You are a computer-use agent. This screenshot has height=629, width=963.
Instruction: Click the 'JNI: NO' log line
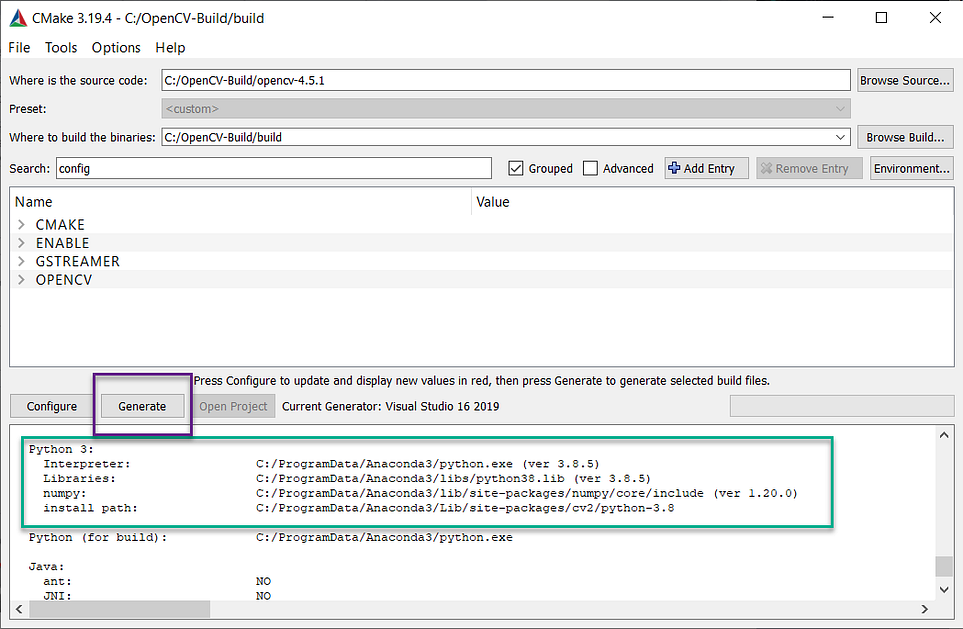157,596
